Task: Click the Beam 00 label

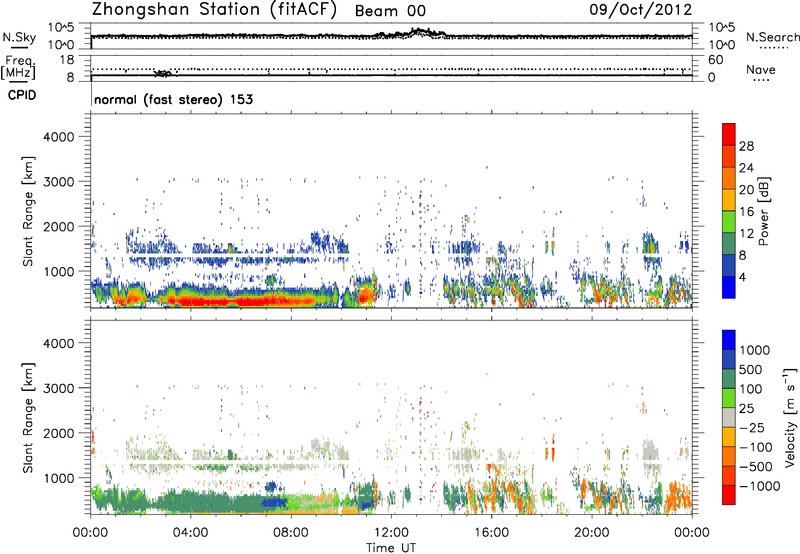Action: pos(390,11)
